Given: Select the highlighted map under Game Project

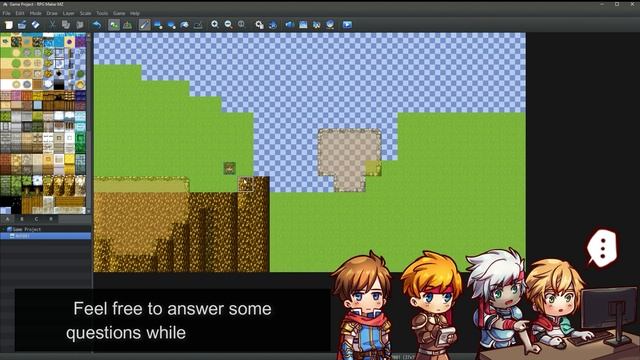Looking at the screenshot, I should [x=45, y=236].
